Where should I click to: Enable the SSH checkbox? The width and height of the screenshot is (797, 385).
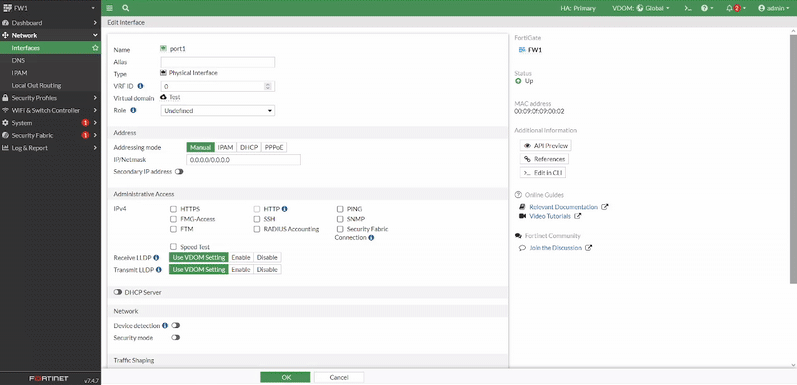(257, 219)
